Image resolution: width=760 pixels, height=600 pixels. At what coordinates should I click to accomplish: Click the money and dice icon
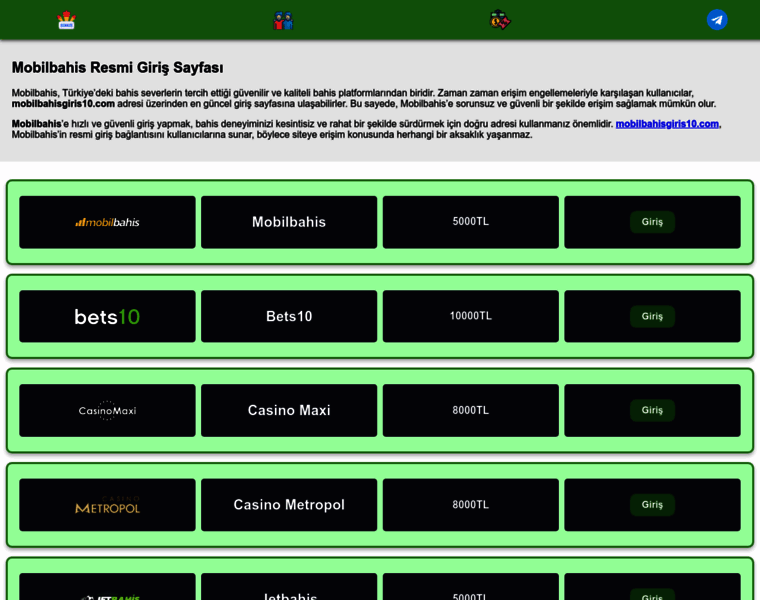coord(500,20)
